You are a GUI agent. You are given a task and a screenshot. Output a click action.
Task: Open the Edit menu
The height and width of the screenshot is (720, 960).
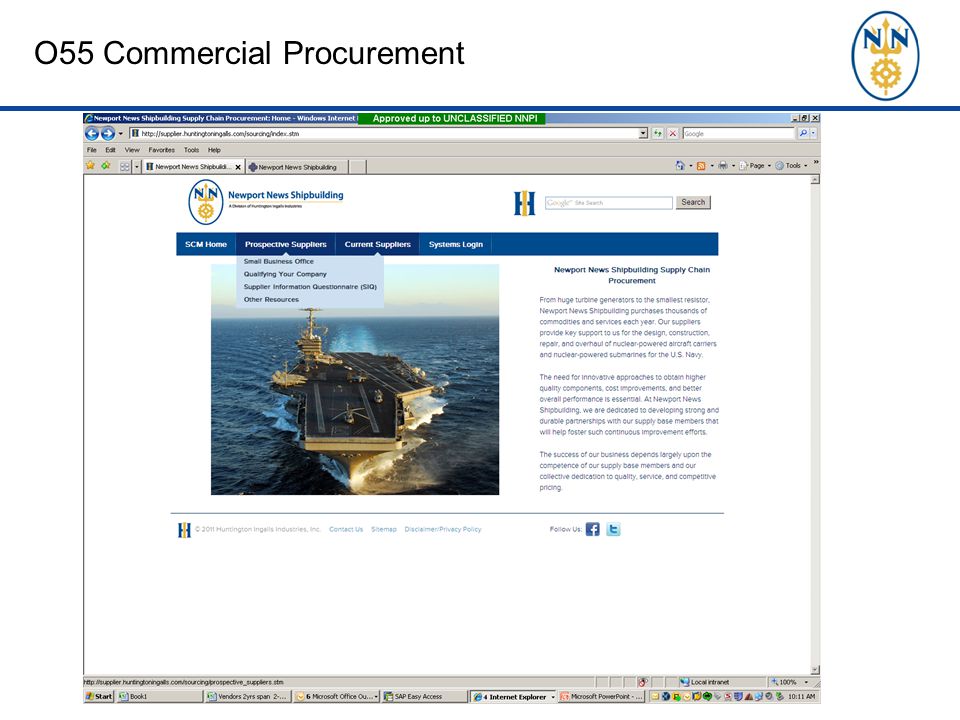click(110, 150)
